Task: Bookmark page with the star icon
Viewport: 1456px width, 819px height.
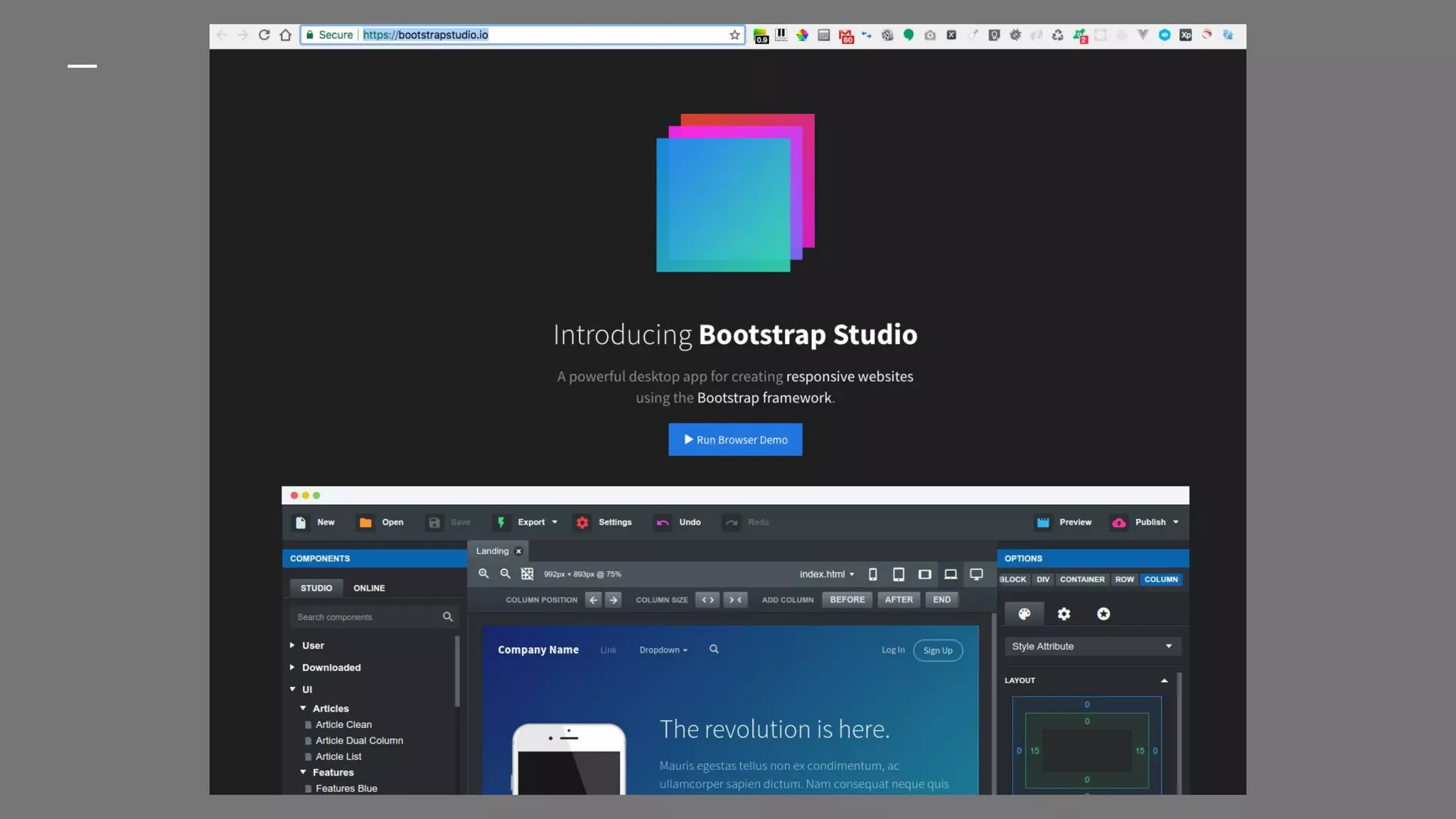Action: coord(734,35)
